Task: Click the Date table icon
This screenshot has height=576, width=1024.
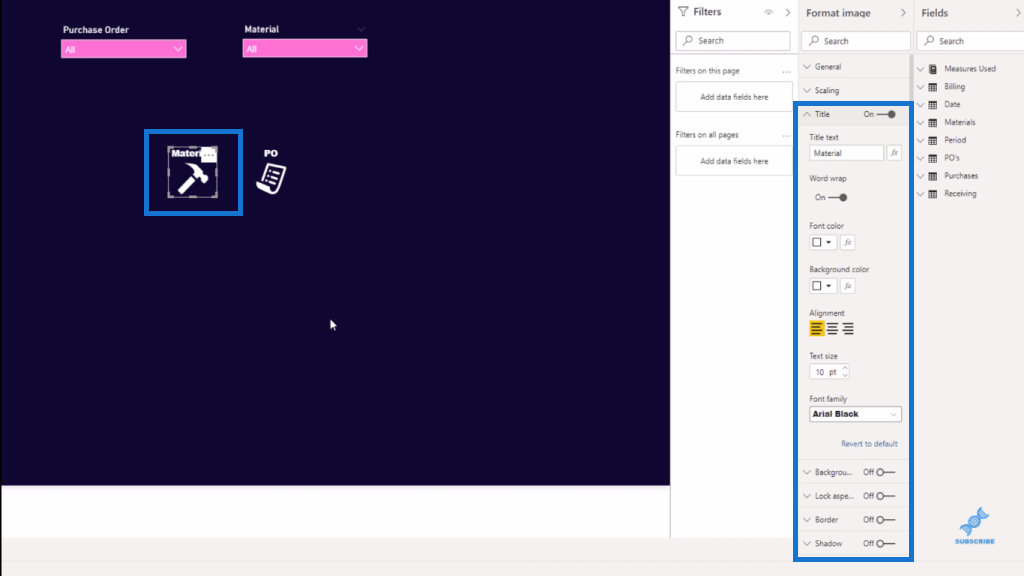Action: (x=933, y=104)
